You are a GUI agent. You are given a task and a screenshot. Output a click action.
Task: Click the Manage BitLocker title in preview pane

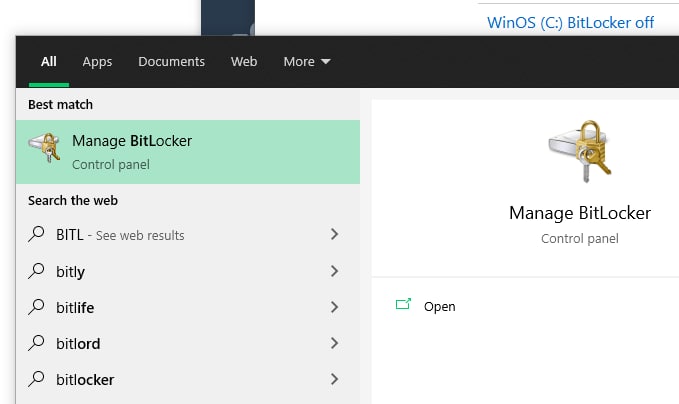pos(580,213)
